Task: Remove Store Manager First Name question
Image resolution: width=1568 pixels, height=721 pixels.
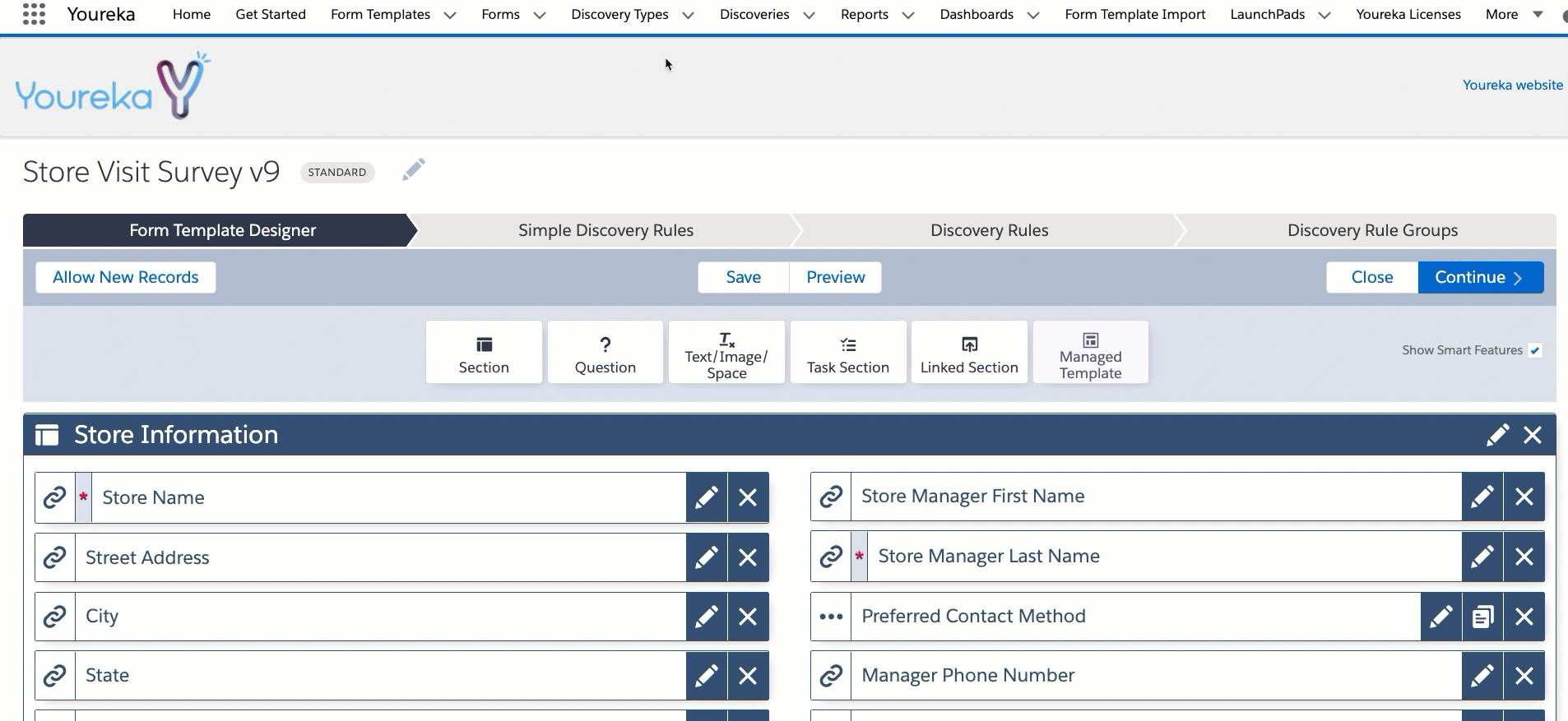Action: tap(1524, 497)
